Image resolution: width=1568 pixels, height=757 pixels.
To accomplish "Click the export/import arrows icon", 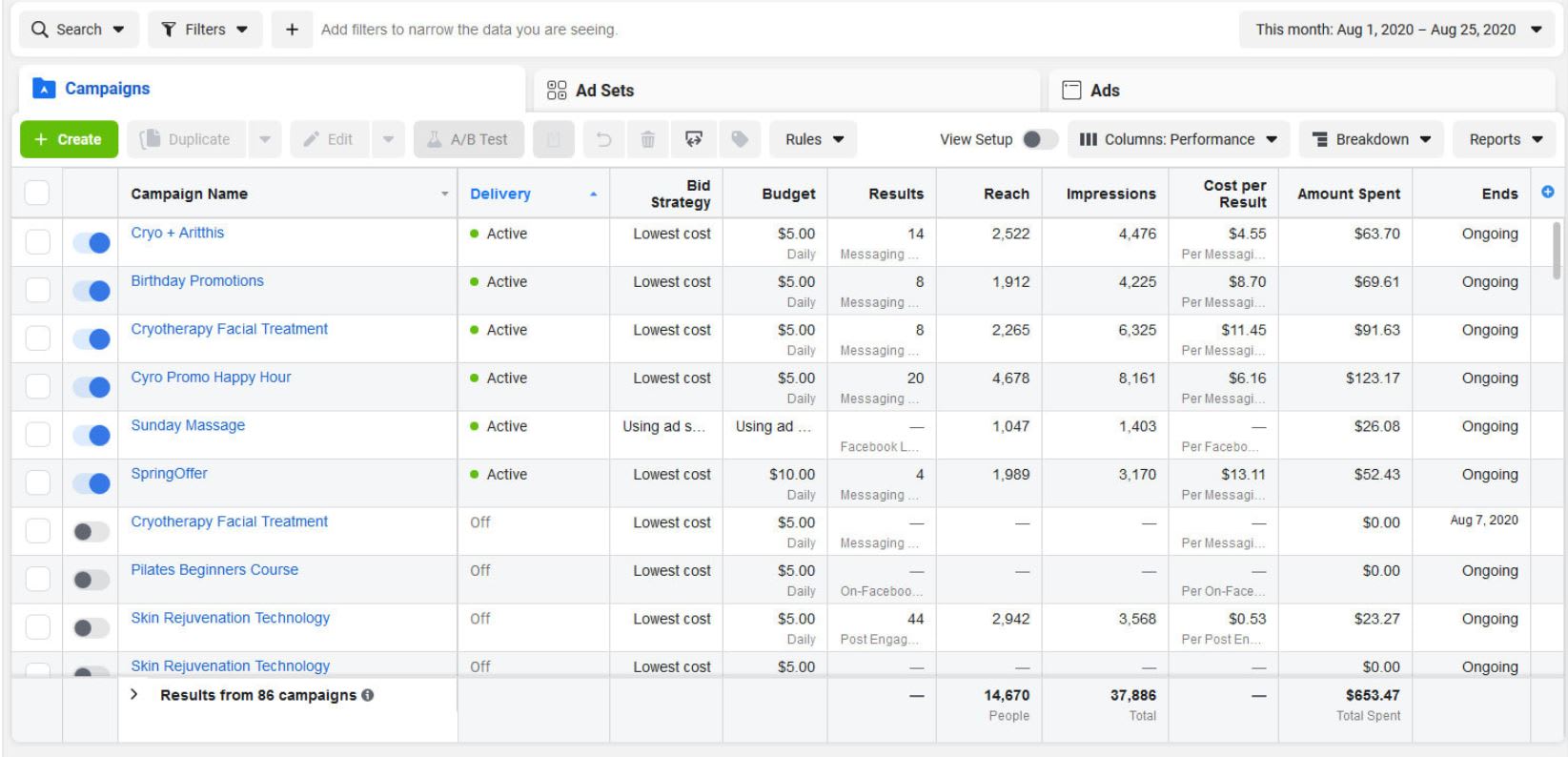I will (694, 139).
